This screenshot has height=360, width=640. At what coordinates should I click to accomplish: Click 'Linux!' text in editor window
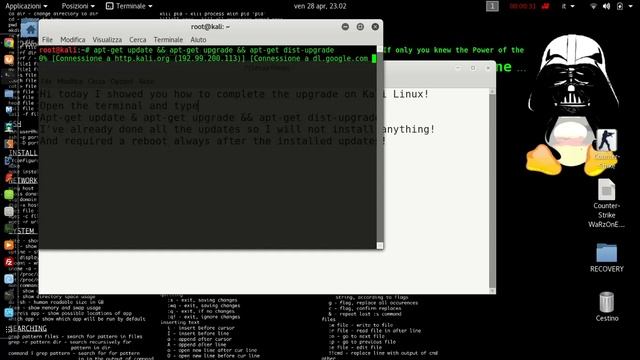coord(411,94)
